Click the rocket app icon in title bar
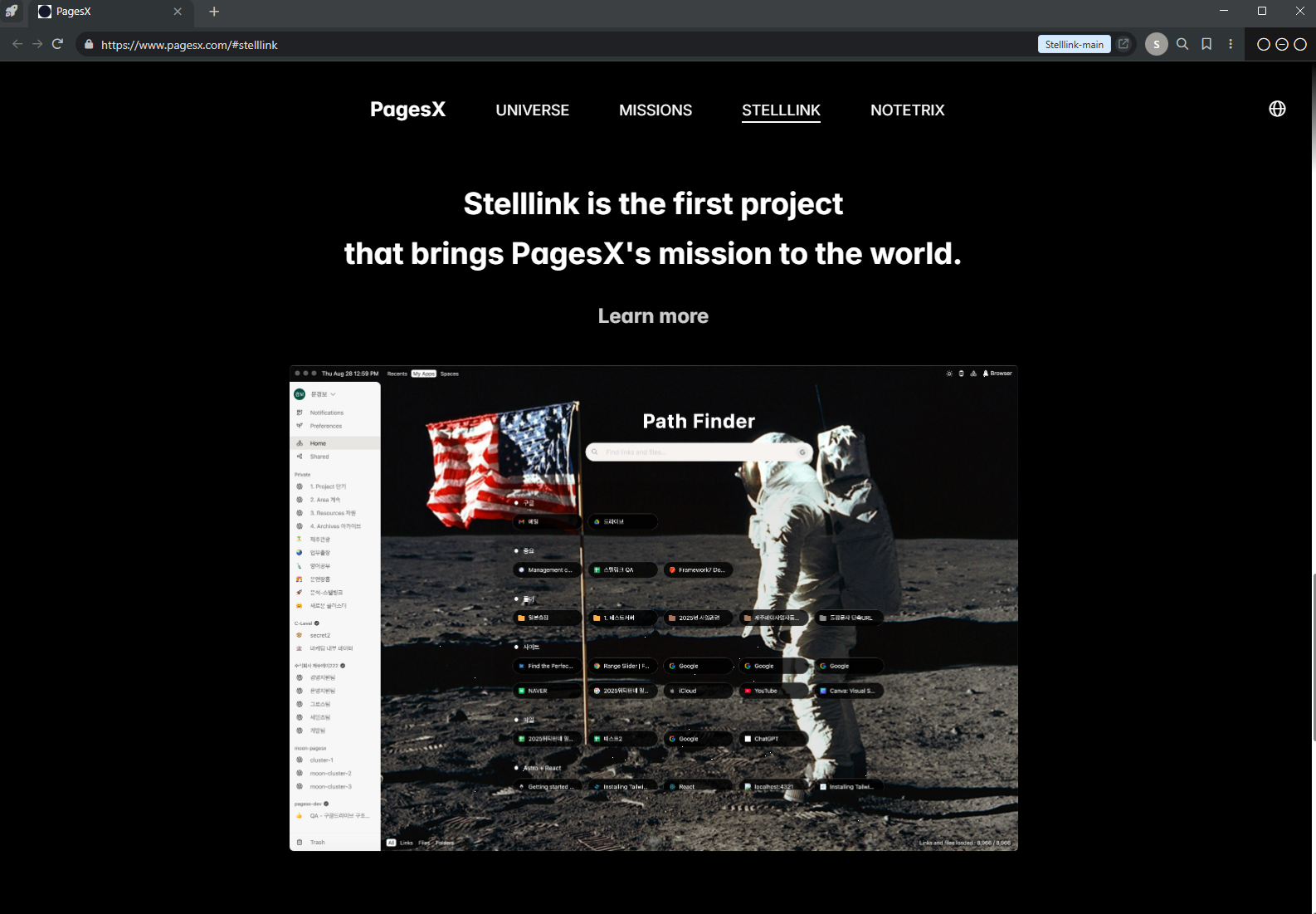This screenshot has width=1316, height=914. (12, 12)
